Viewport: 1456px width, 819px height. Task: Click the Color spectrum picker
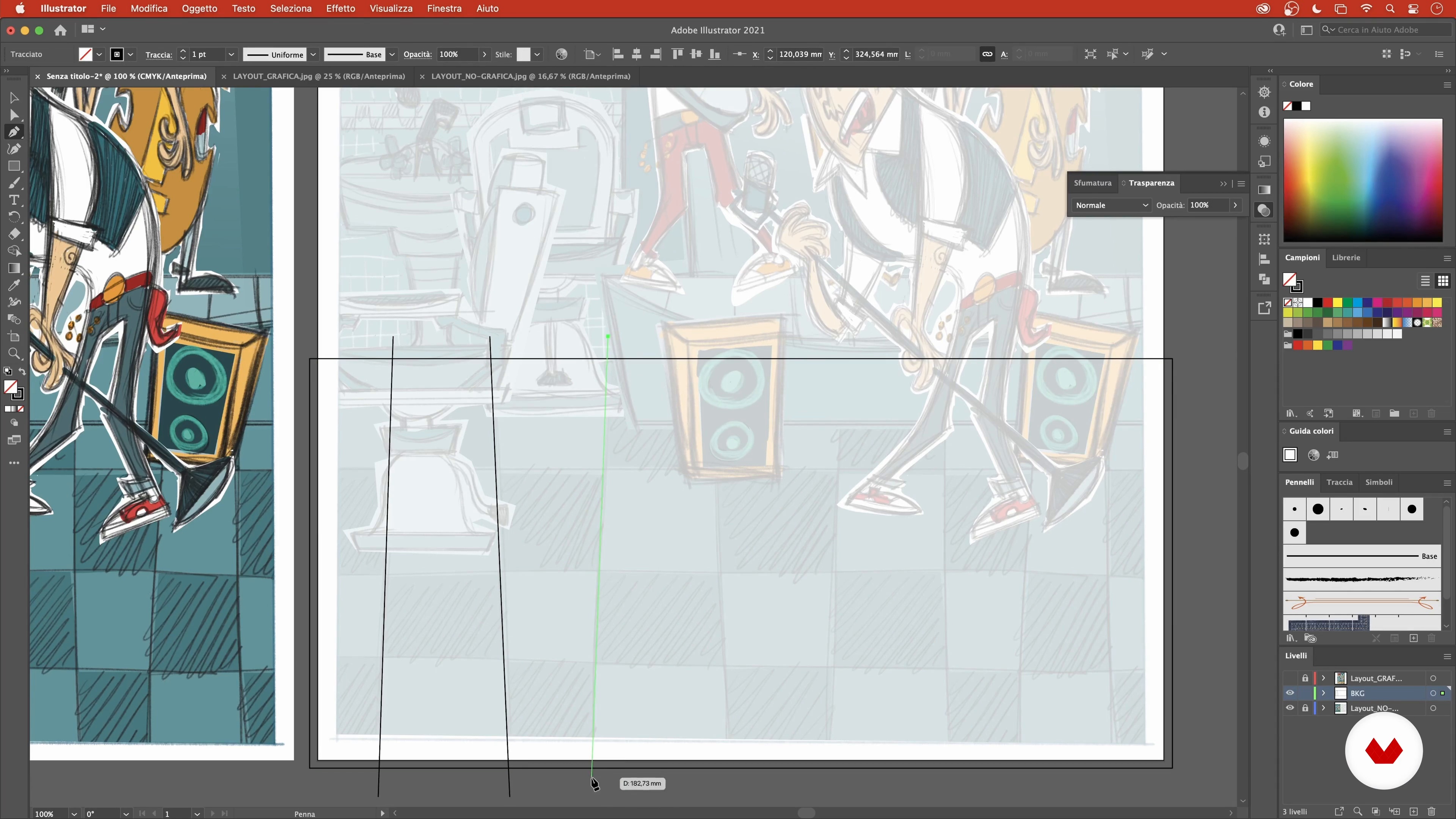(x=1363, y=180)
